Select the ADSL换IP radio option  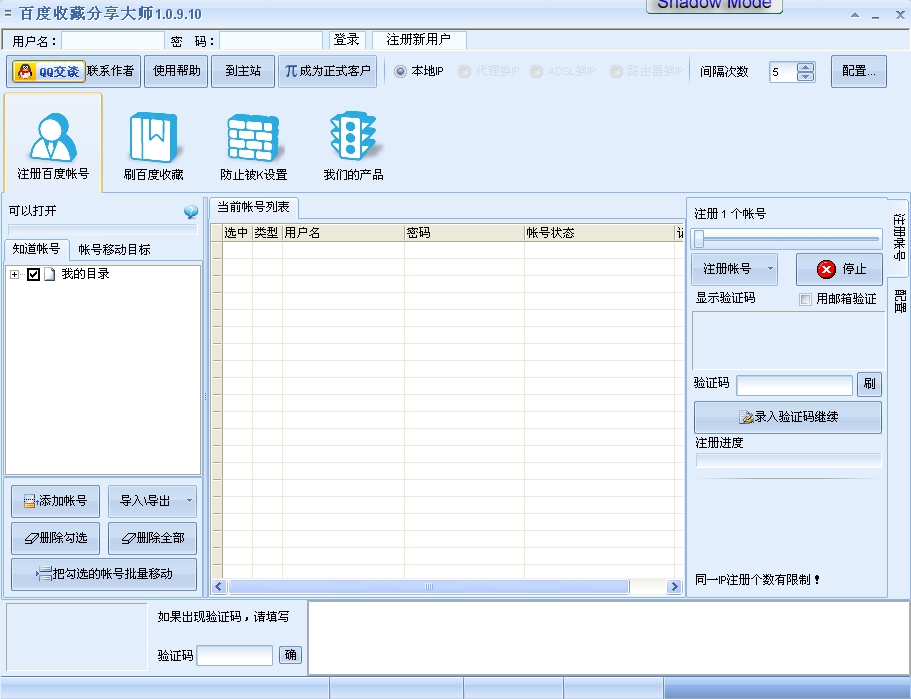[x=536, y=71]
